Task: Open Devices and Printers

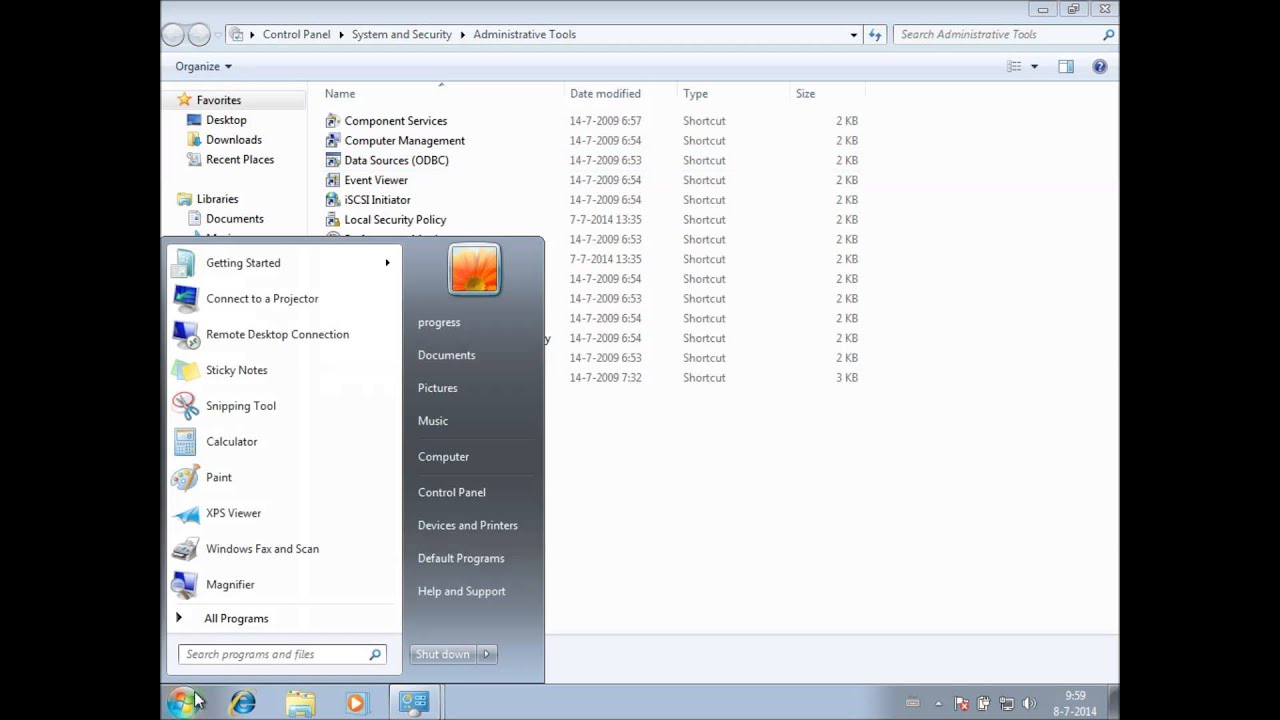Action: coord(467,526)
